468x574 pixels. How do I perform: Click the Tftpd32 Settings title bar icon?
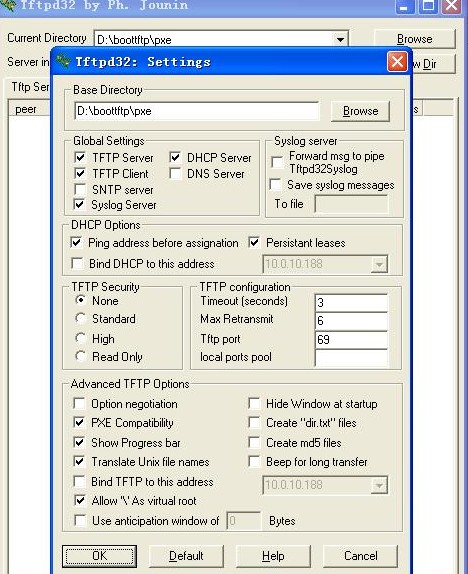pyautogui.click(x=63, y=62)
